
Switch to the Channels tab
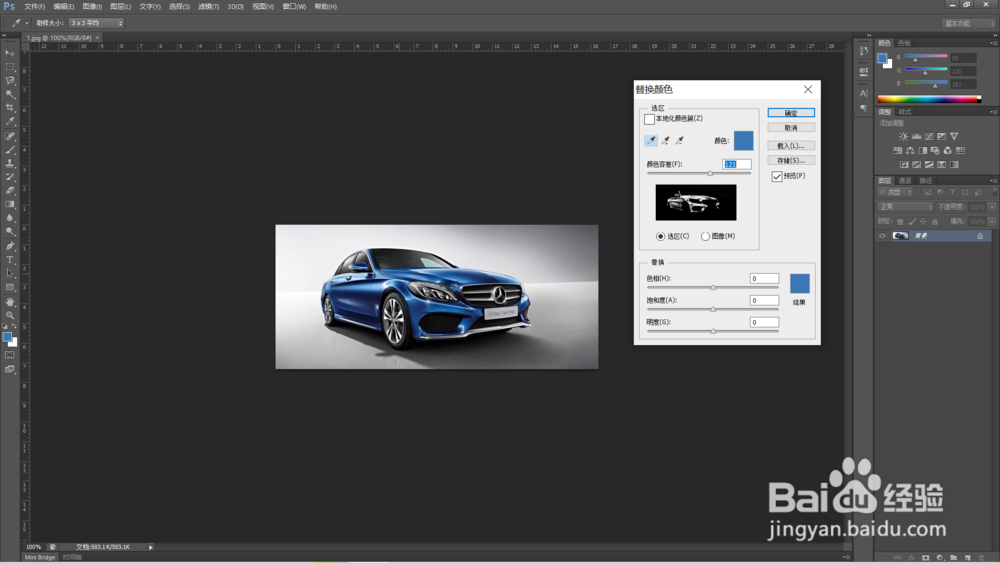coord(904,180)
